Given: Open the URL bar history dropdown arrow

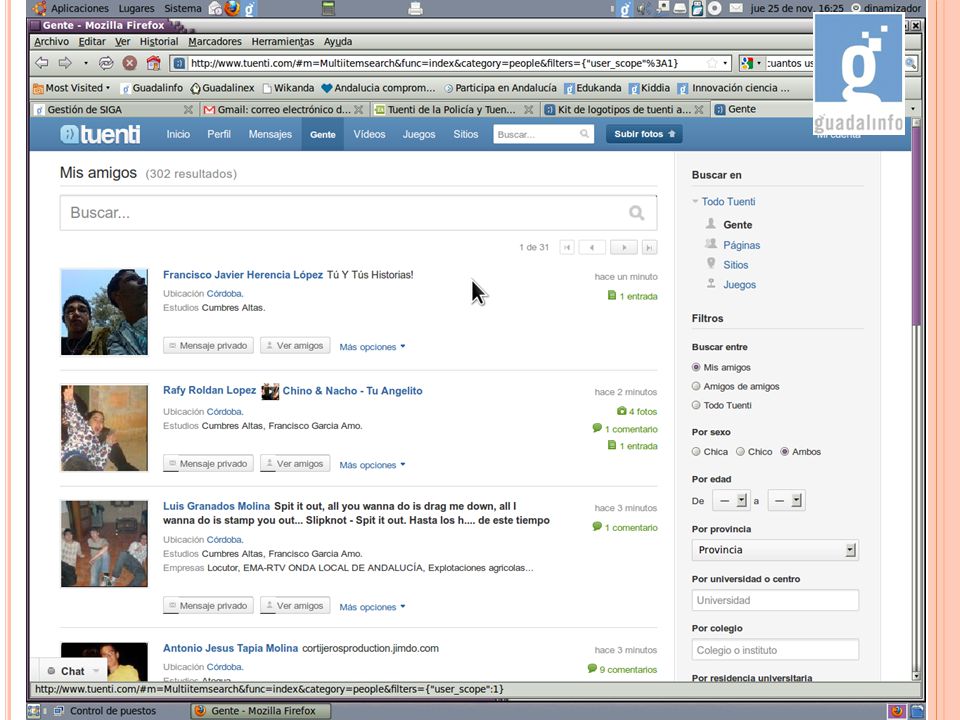Looking at the screenshot, I should [x=726, y=63].
